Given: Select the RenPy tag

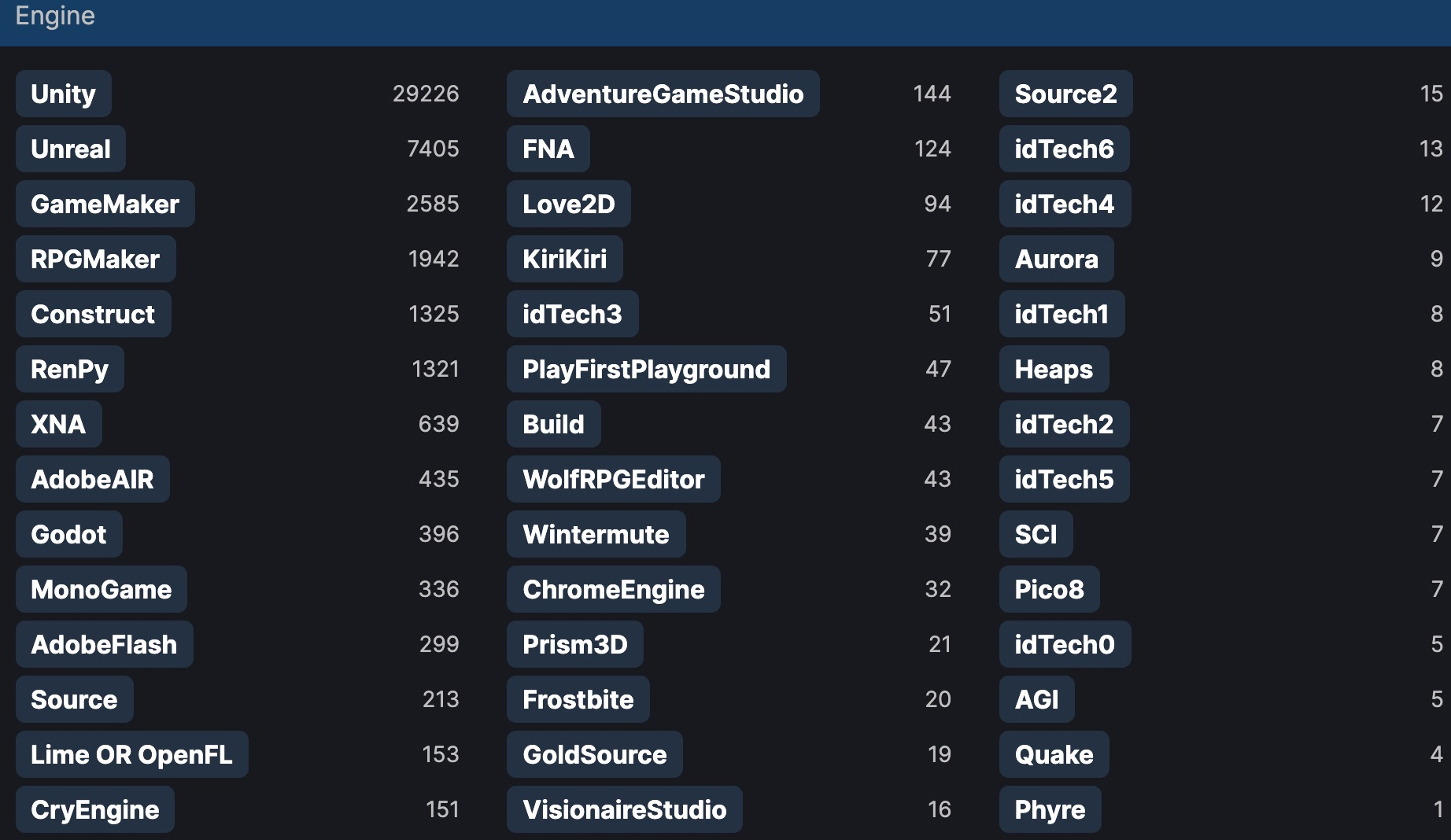Looking at the screenshot, I should [69, 369].
